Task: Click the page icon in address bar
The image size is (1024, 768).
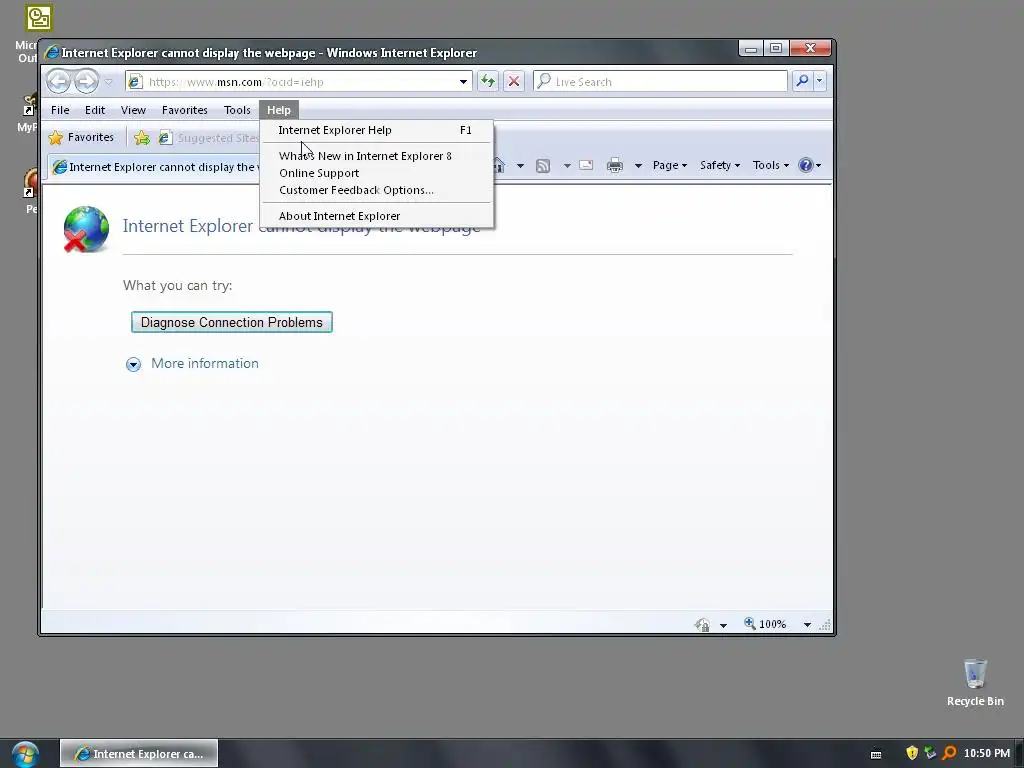Action: 135,82
